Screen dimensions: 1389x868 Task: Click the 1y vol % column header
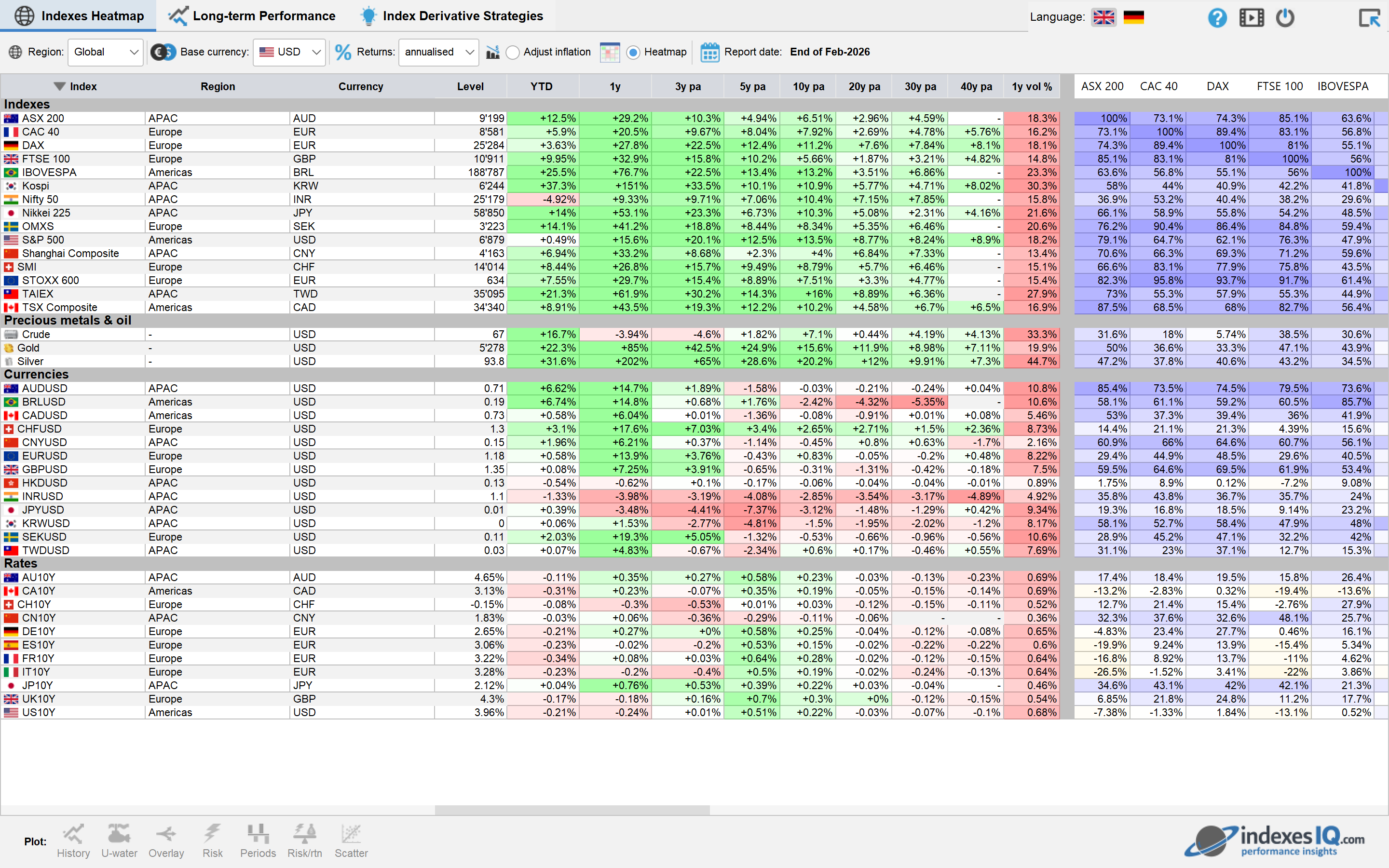pyautogui.click(x=1032, y=86)
